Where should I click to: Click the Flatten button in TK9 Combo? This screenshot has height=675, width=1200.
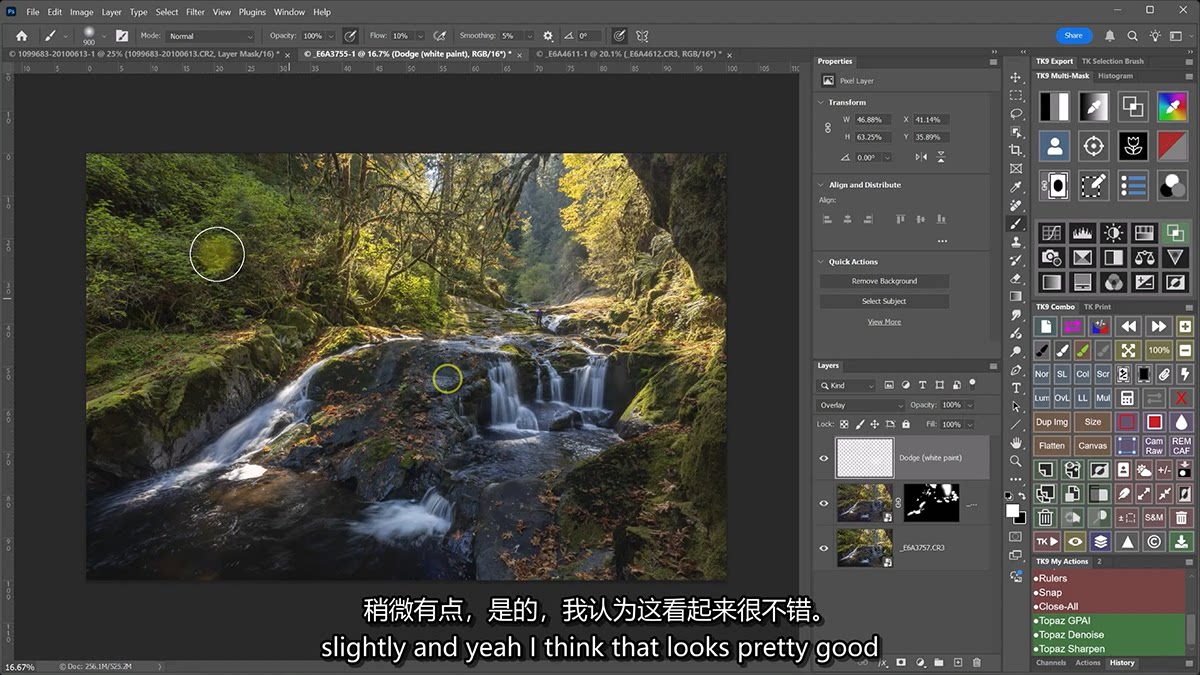1051,446
